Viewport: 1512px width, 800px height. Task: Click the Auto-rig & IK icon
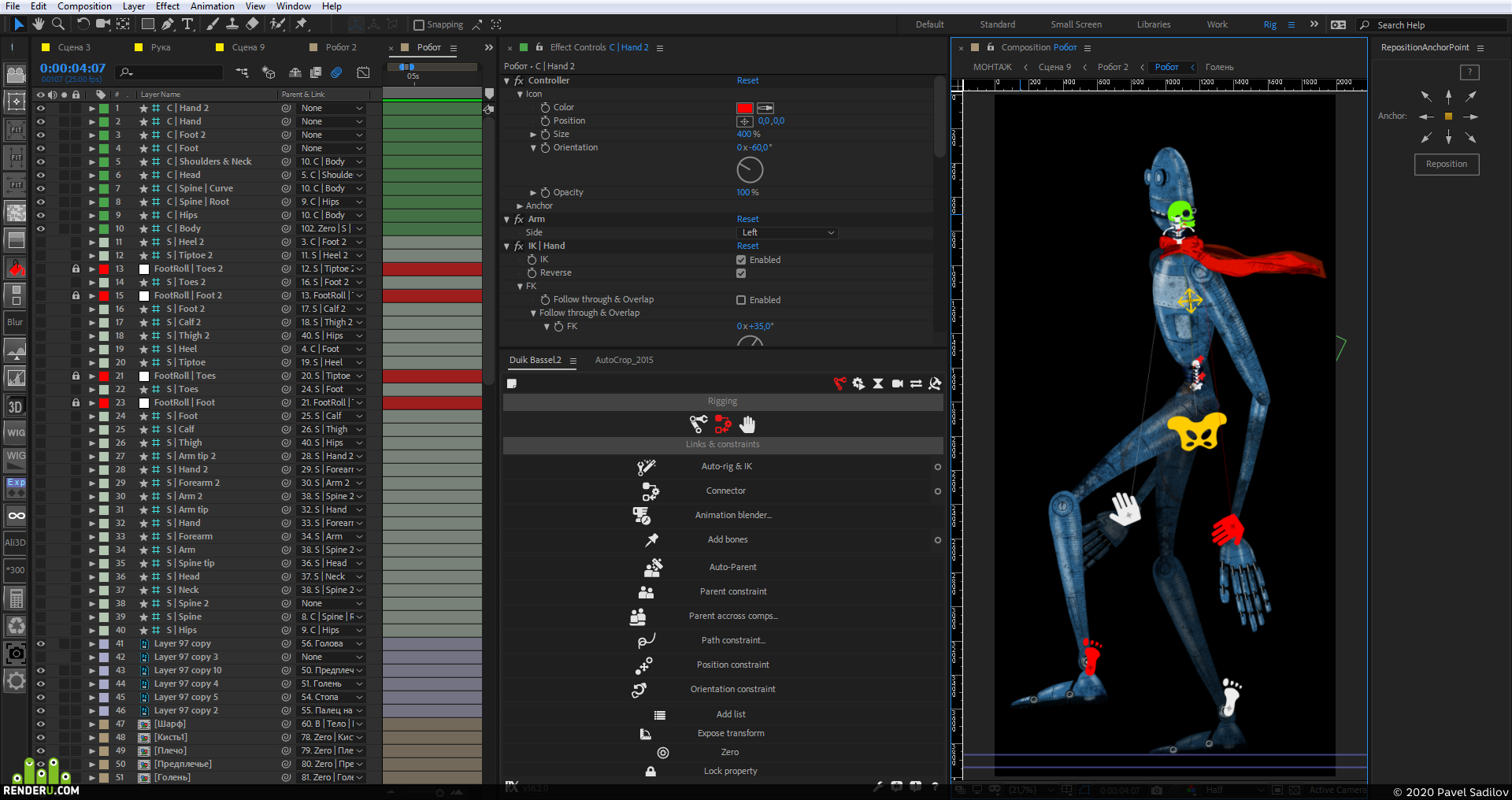(x=646, y=467)
